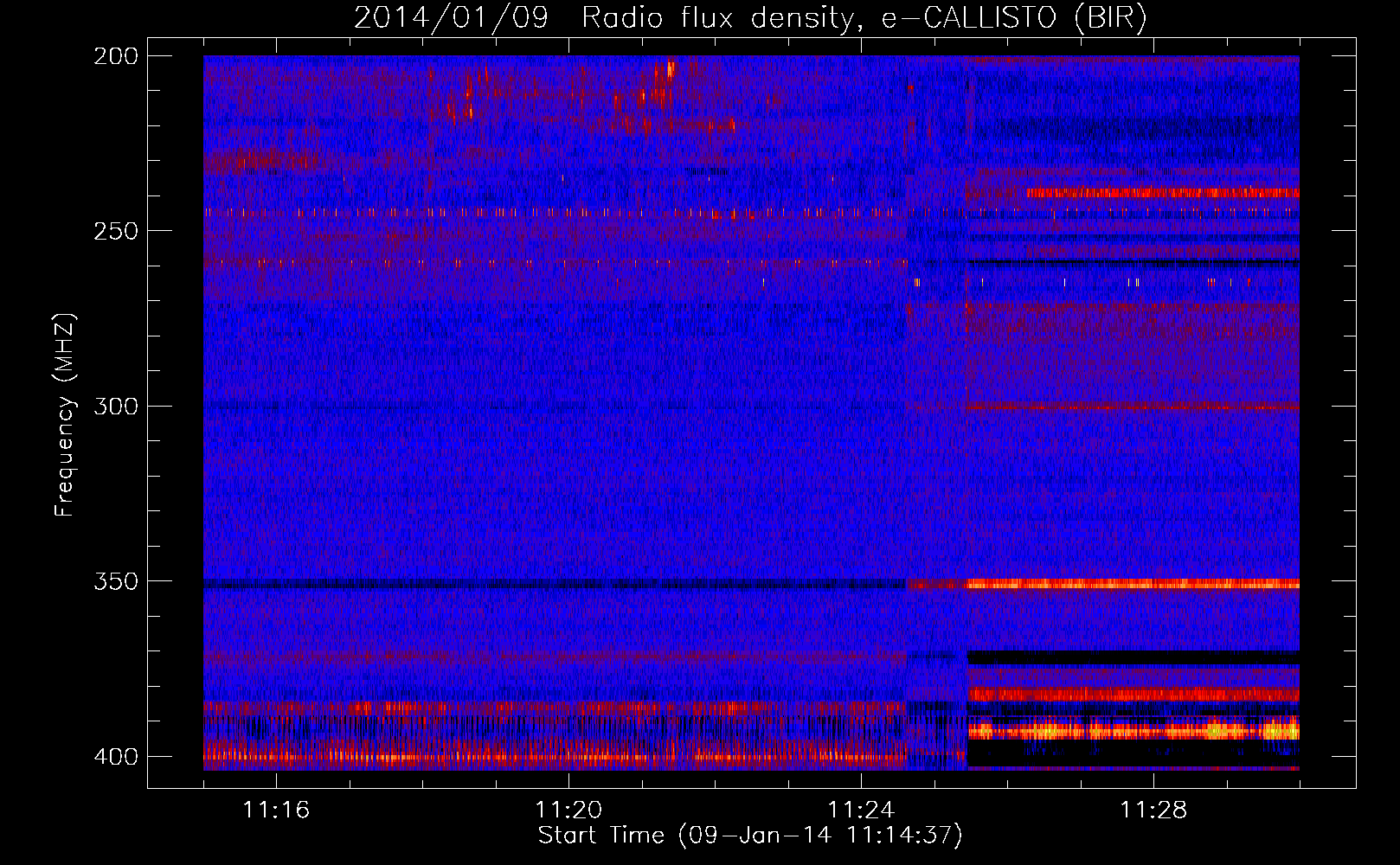1400x865 pixels.
Task: Click the 250 frequency tick label
Action: [x=115, y=231]
